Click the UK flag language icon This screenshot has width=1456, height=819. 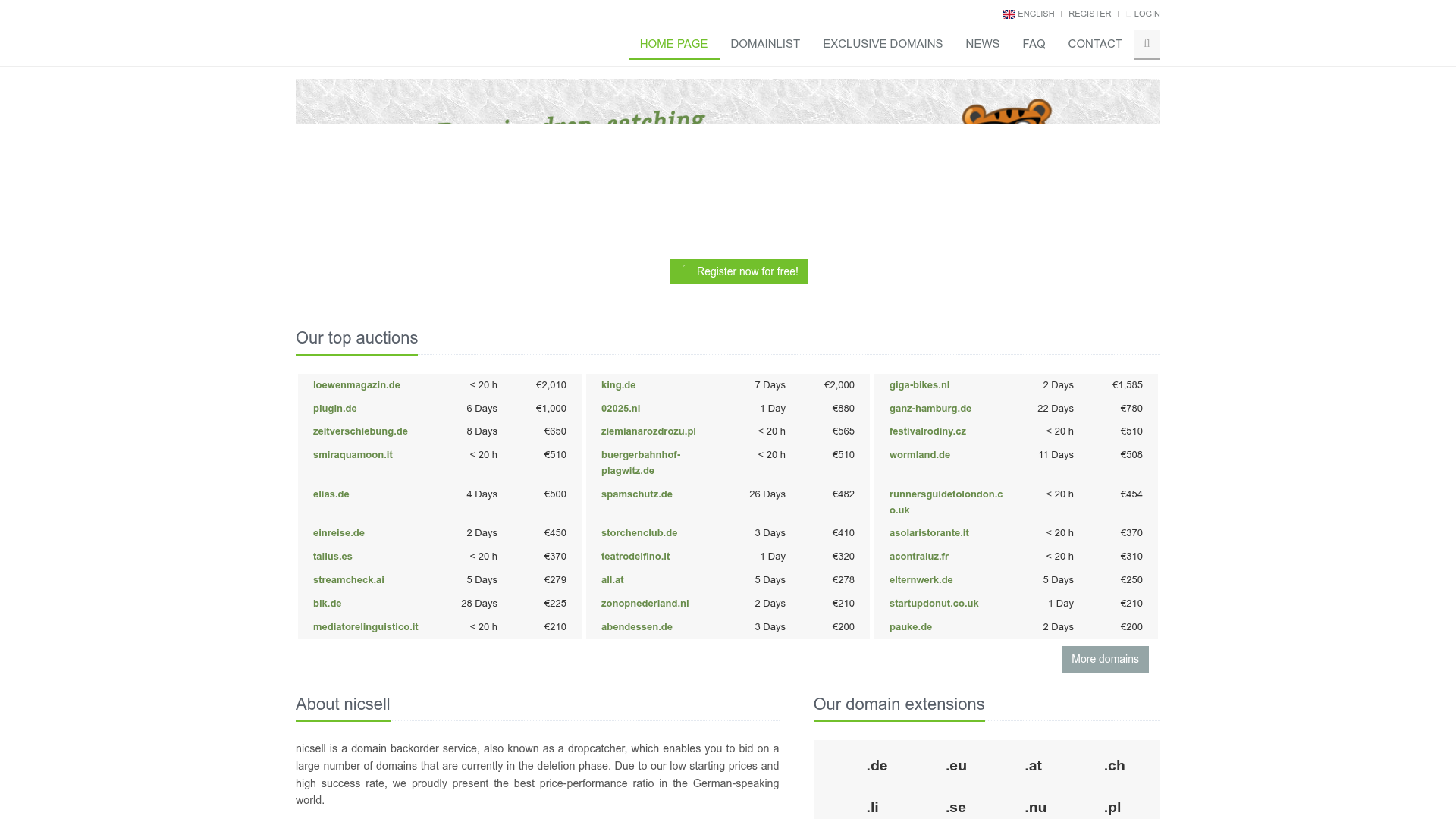point(1009,14)
